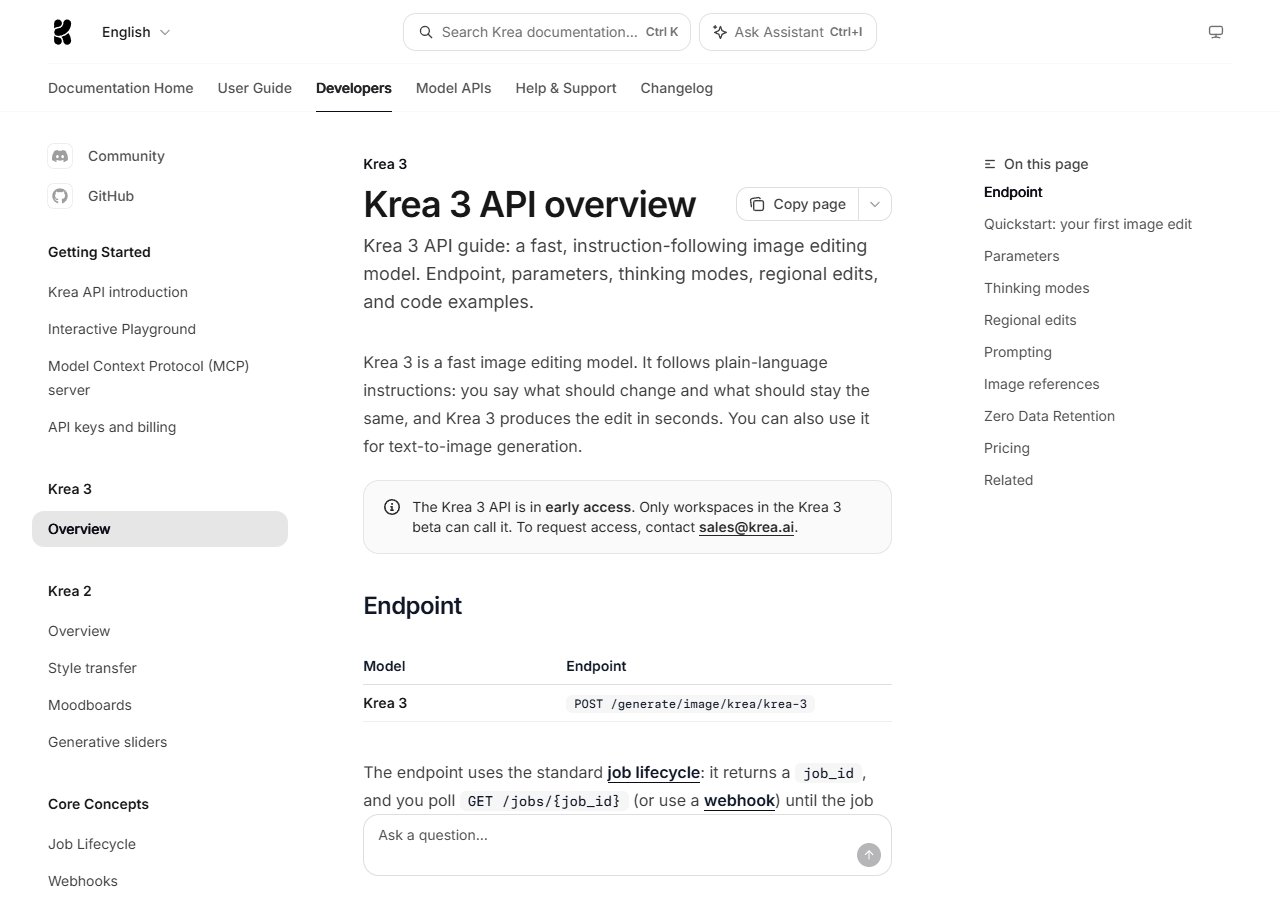Screen dimensions: 1280x900
Task: Click the info icon in early access notice
Action: [392, 507]
